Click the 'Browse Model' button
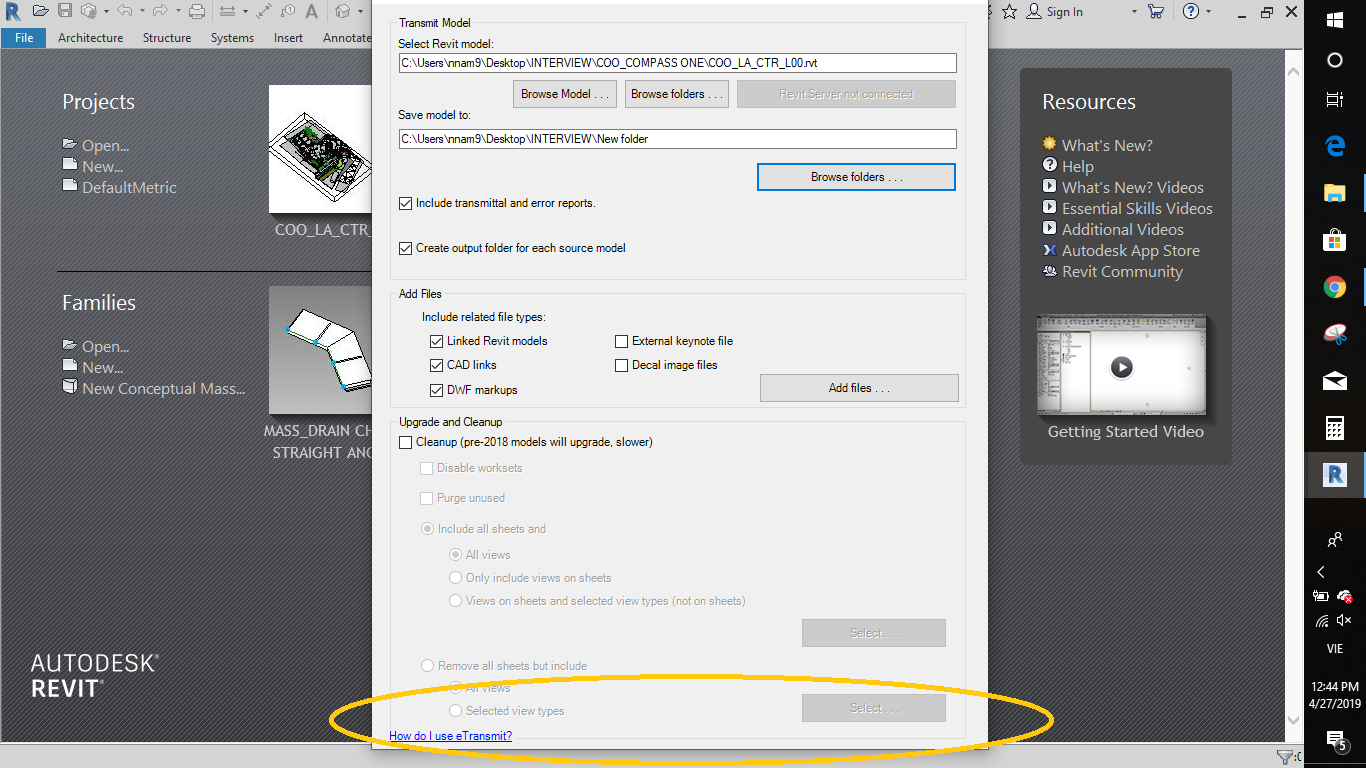The image size is (1366, 768). click(x=564, y=93)
